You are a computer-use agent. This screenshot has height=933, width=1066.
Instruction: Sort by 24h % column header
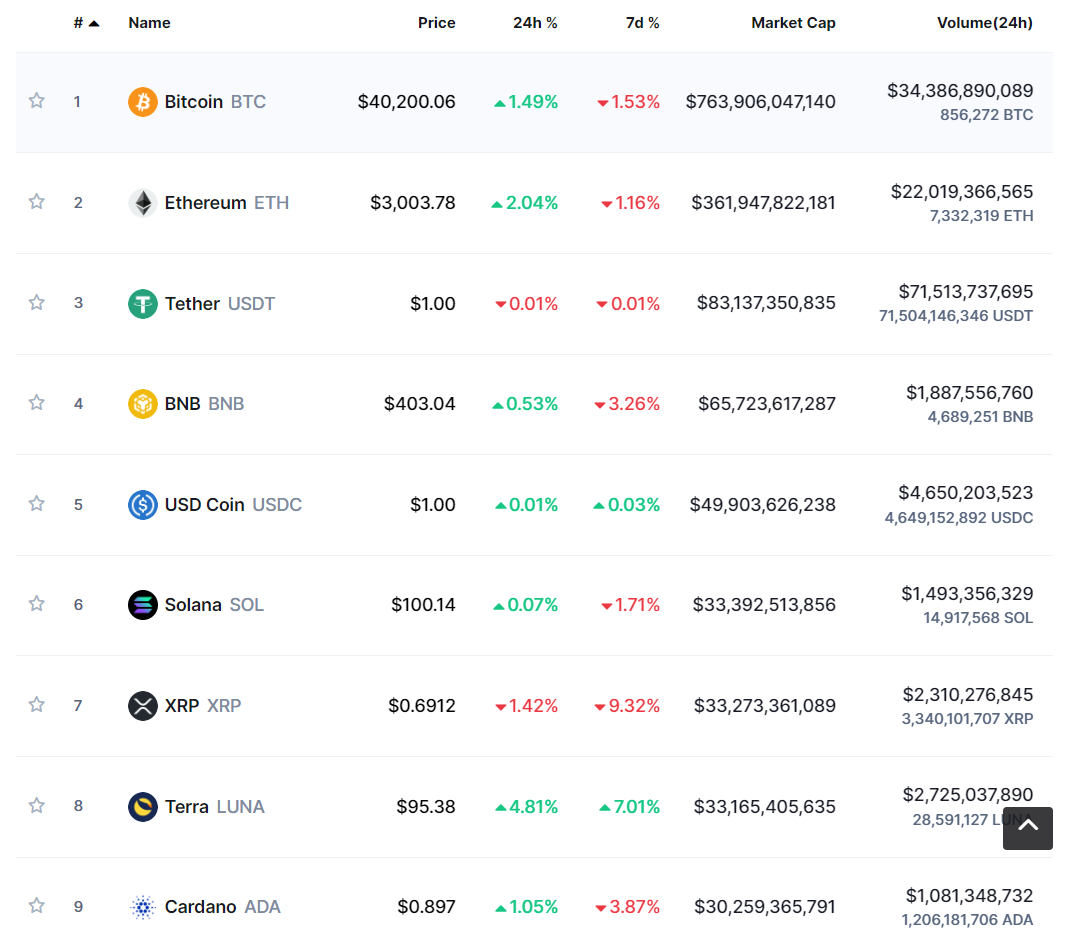pyautogui.click(x=535, y=23)
